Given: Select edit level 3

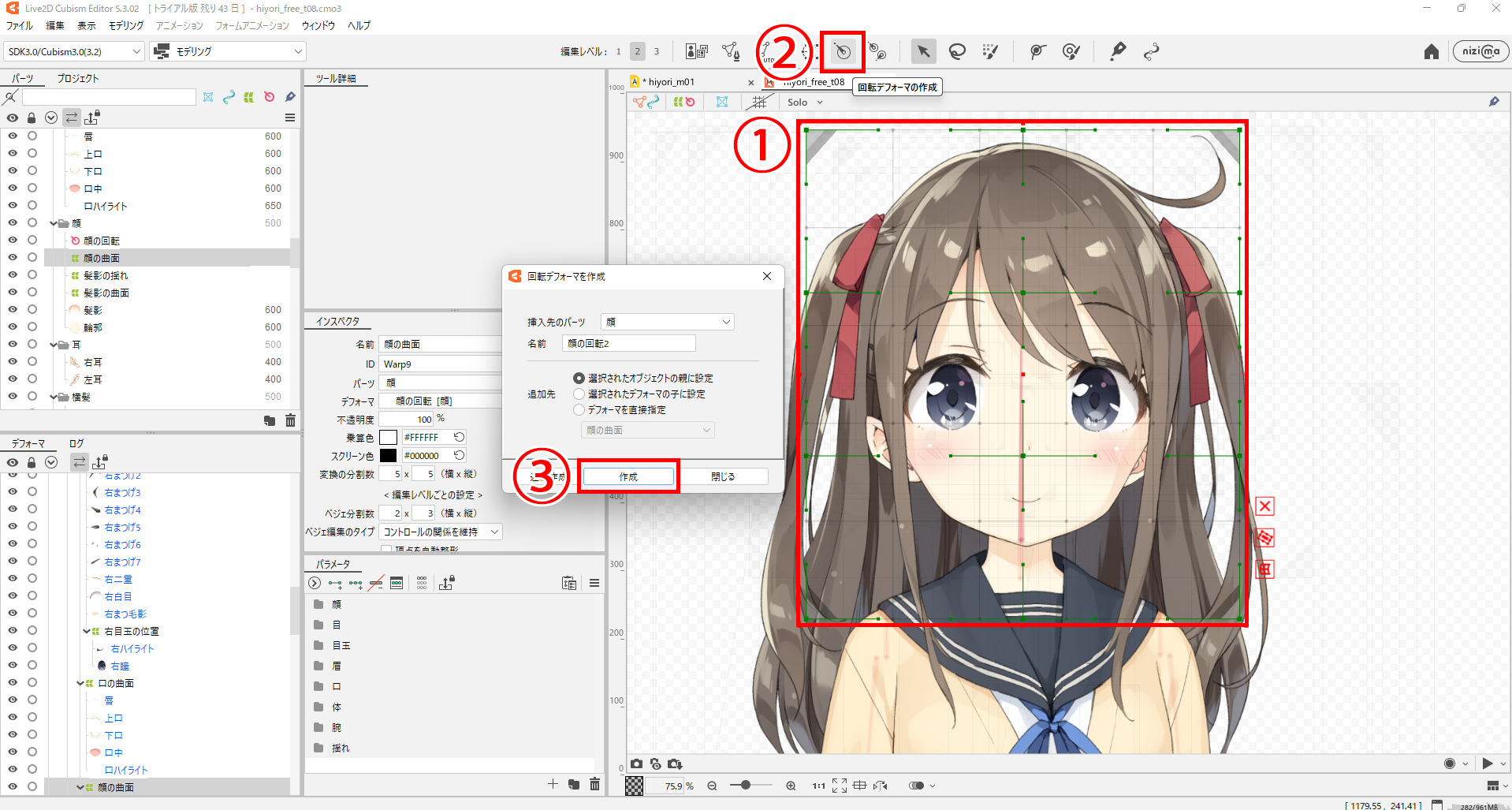Looking at the screenshot, I should (656, 52).
